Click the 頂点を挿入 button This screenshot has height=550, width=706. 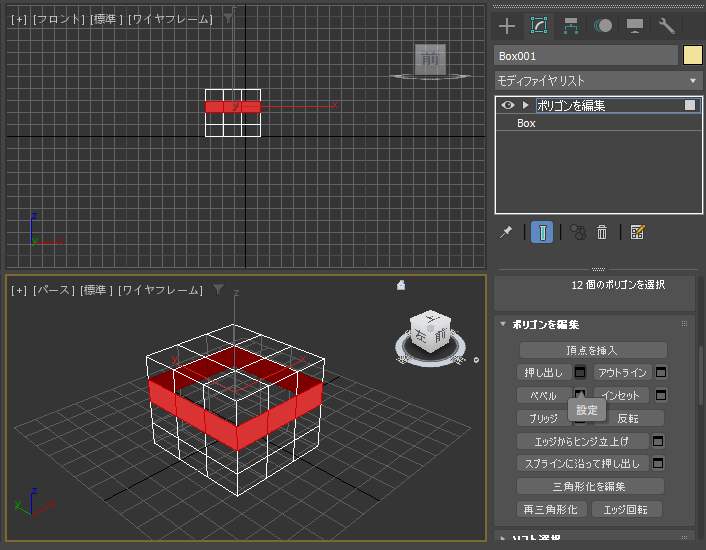pos(593,350)
